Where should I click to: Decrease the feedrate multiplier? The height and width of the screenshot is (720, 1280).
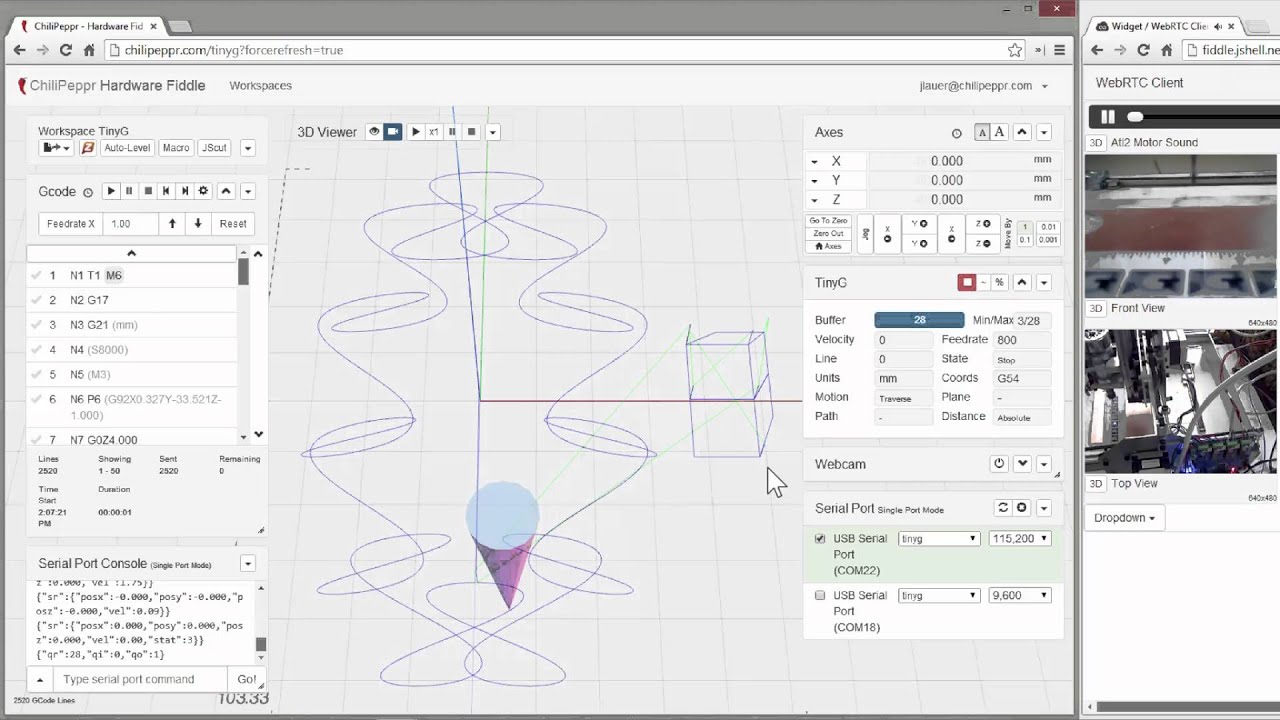(198, 224)
